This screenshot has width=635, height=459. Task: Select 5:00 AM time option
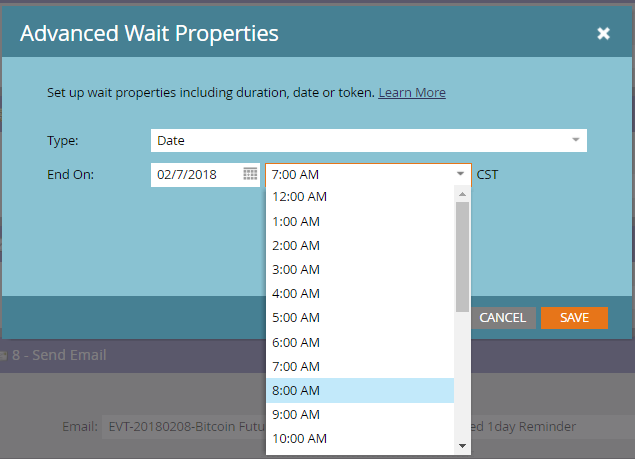pos(360,318)
